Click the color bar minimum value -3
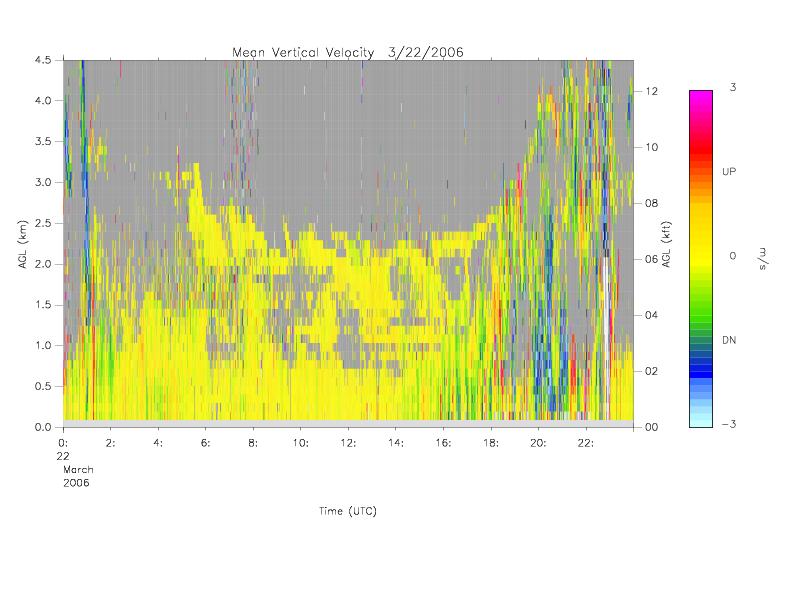The width and height of the screenshot is (791, 611). (729, 424)
